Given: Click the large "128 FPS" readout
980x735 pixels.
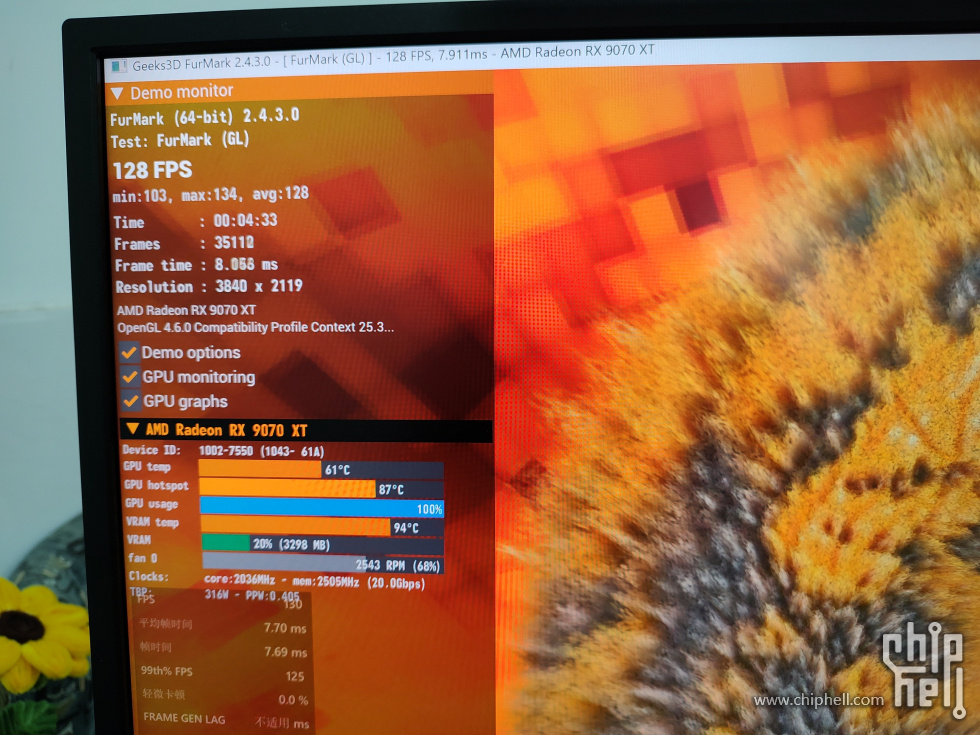Looking at the screenshot, I should 152,170.
